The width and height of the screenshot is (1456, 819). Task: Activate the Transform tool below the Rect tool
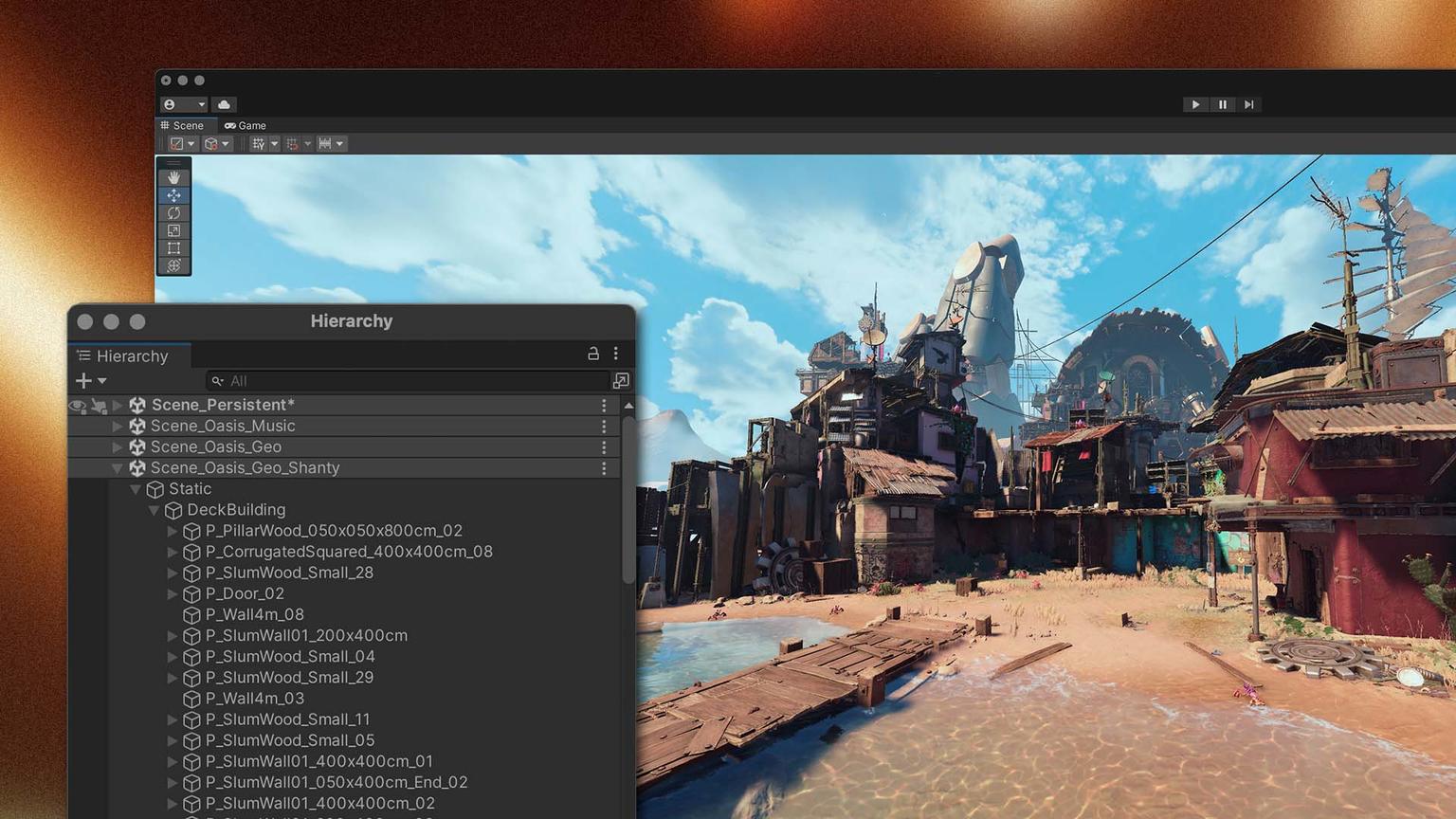(173, 266)
